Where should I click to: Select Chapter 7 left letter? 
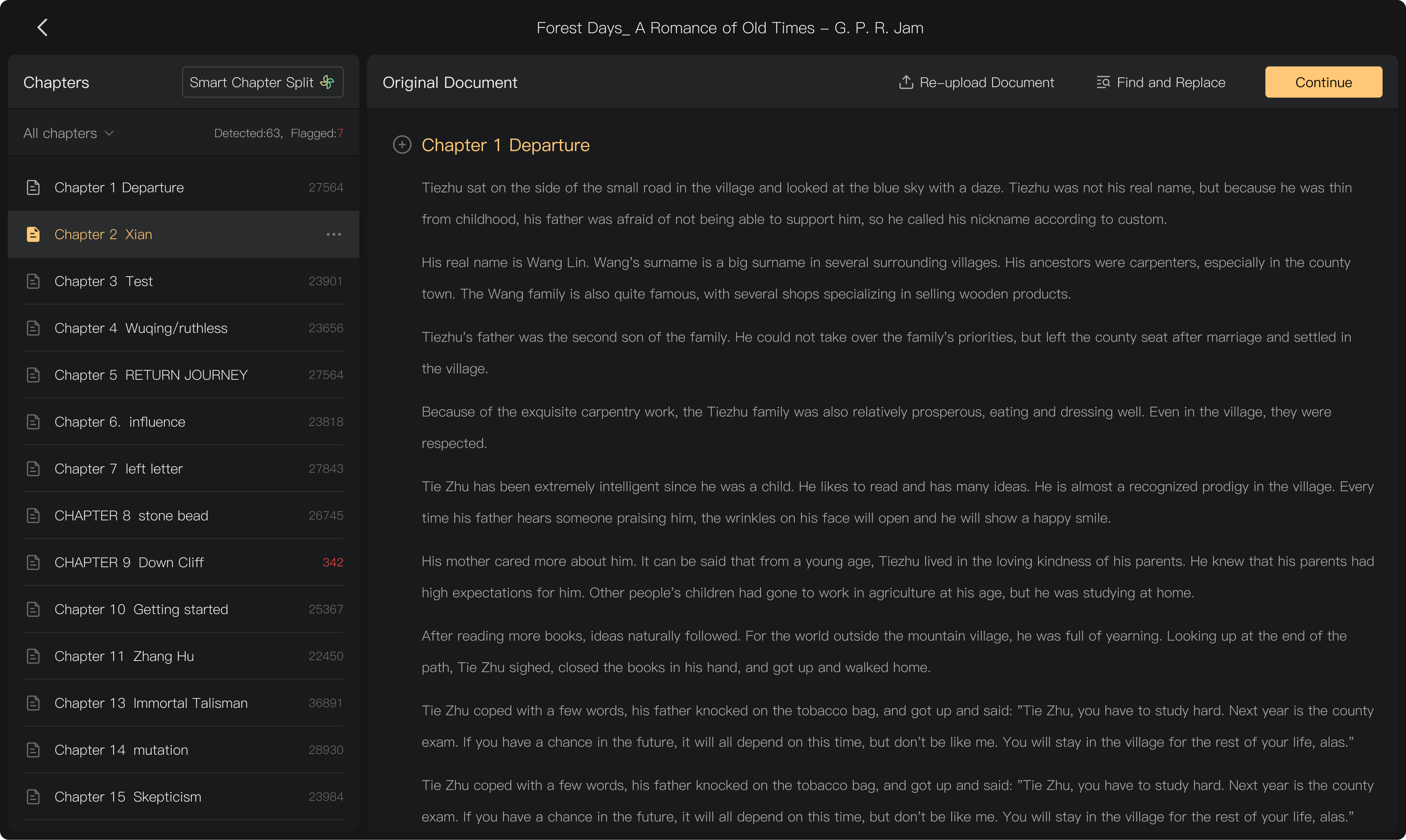pos(183,469)
